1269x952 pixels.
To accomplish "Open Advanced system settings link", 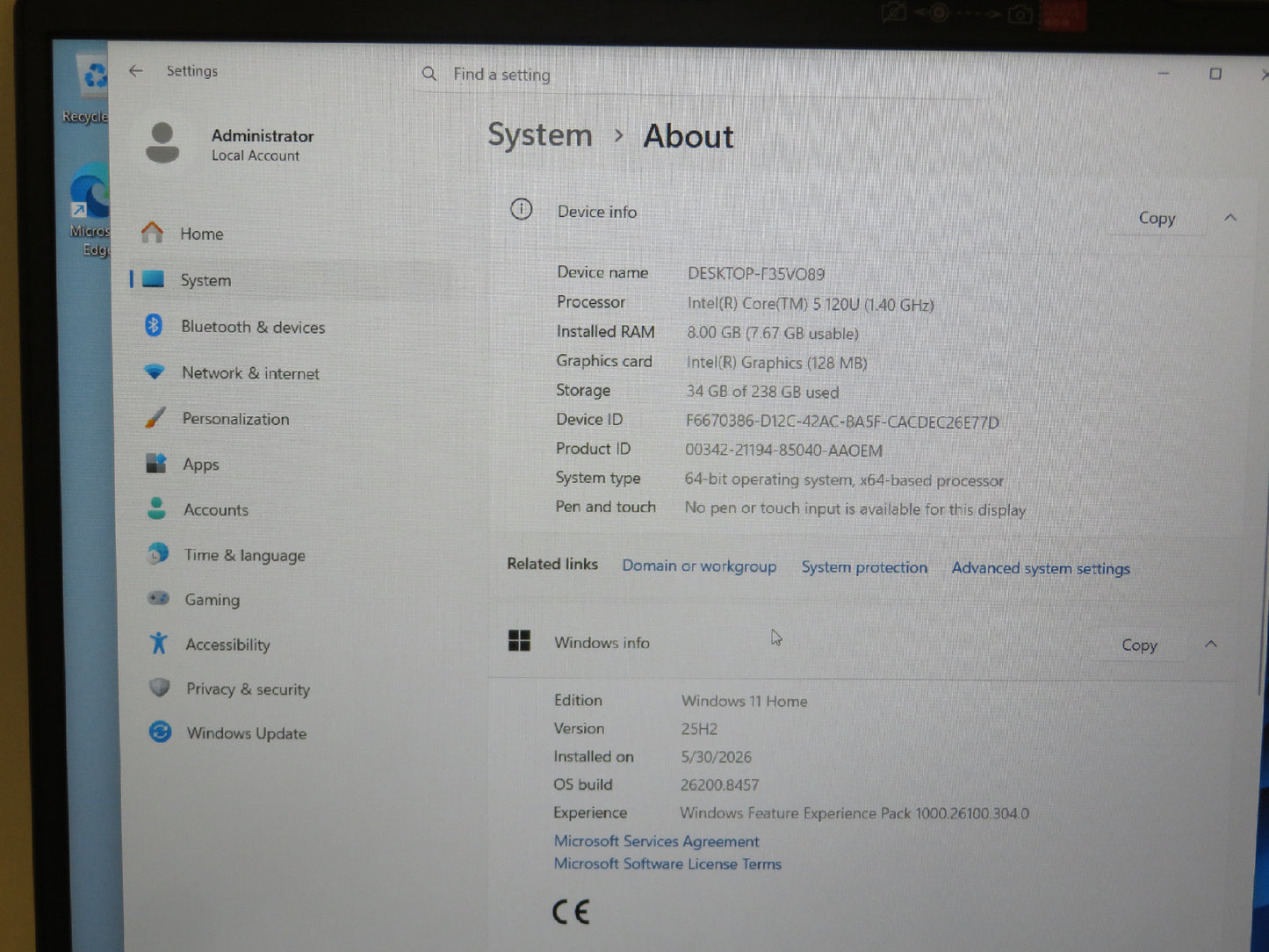I will (1041, 568).
